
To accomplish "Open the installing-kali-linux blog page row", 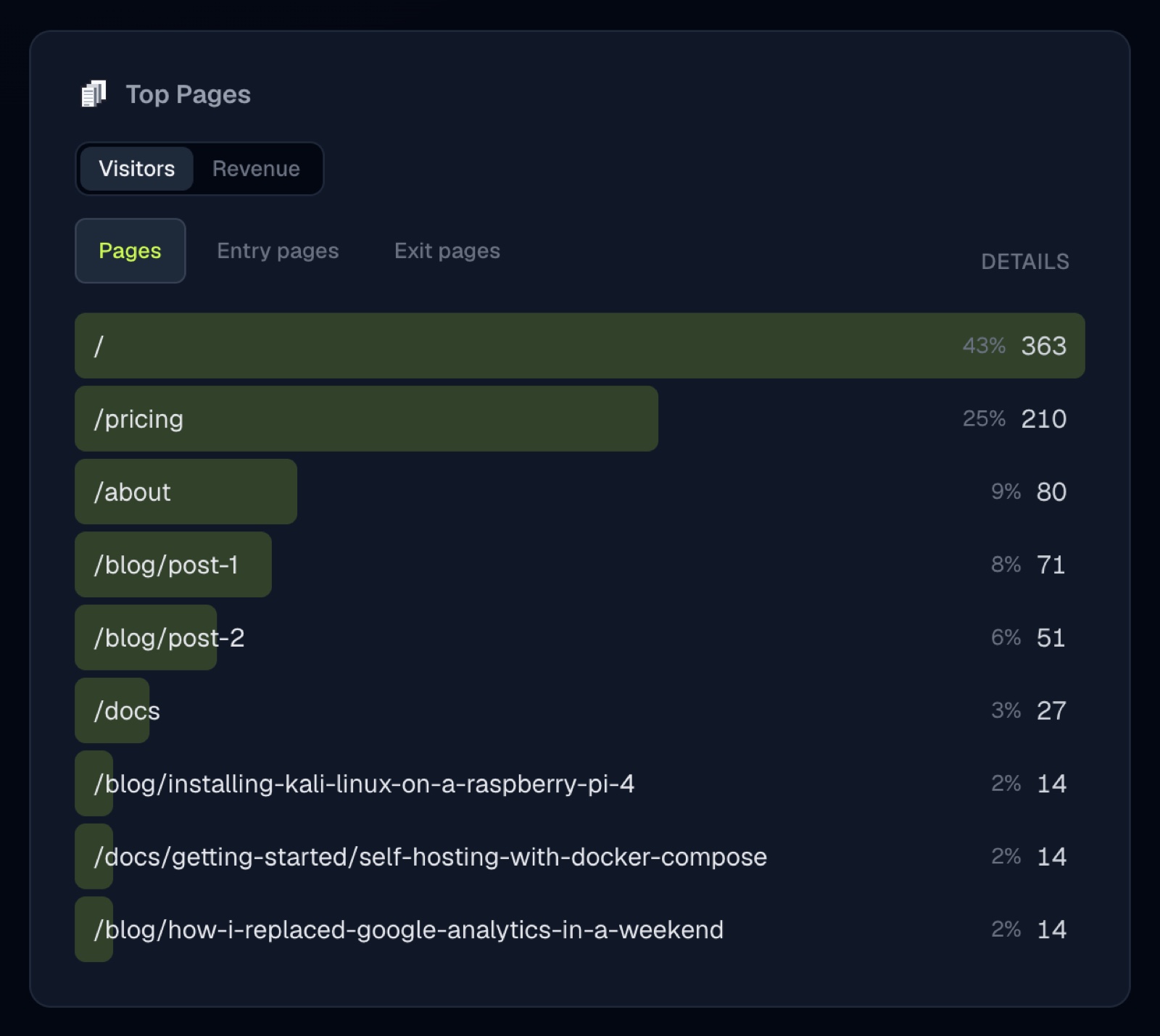I will point(580,784).
